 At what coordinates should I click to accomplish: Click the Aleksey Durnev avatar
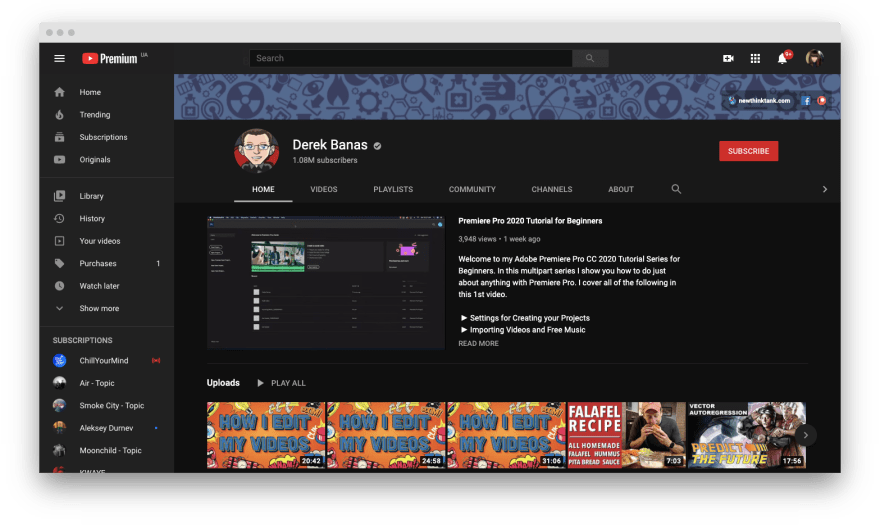(59, 428)
